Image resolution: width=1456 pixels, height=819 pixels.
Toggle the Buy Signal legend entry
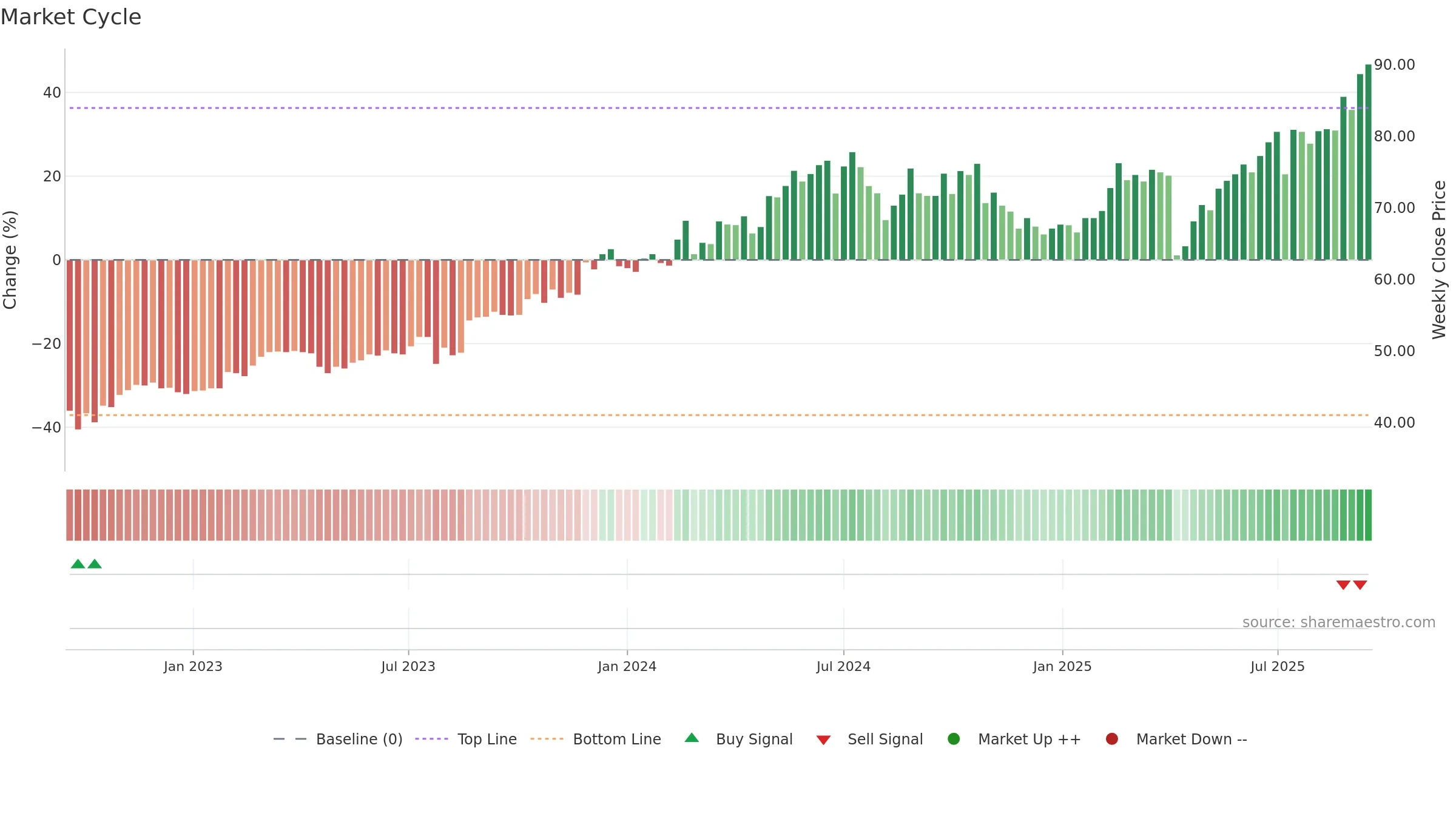click(738, 739)
